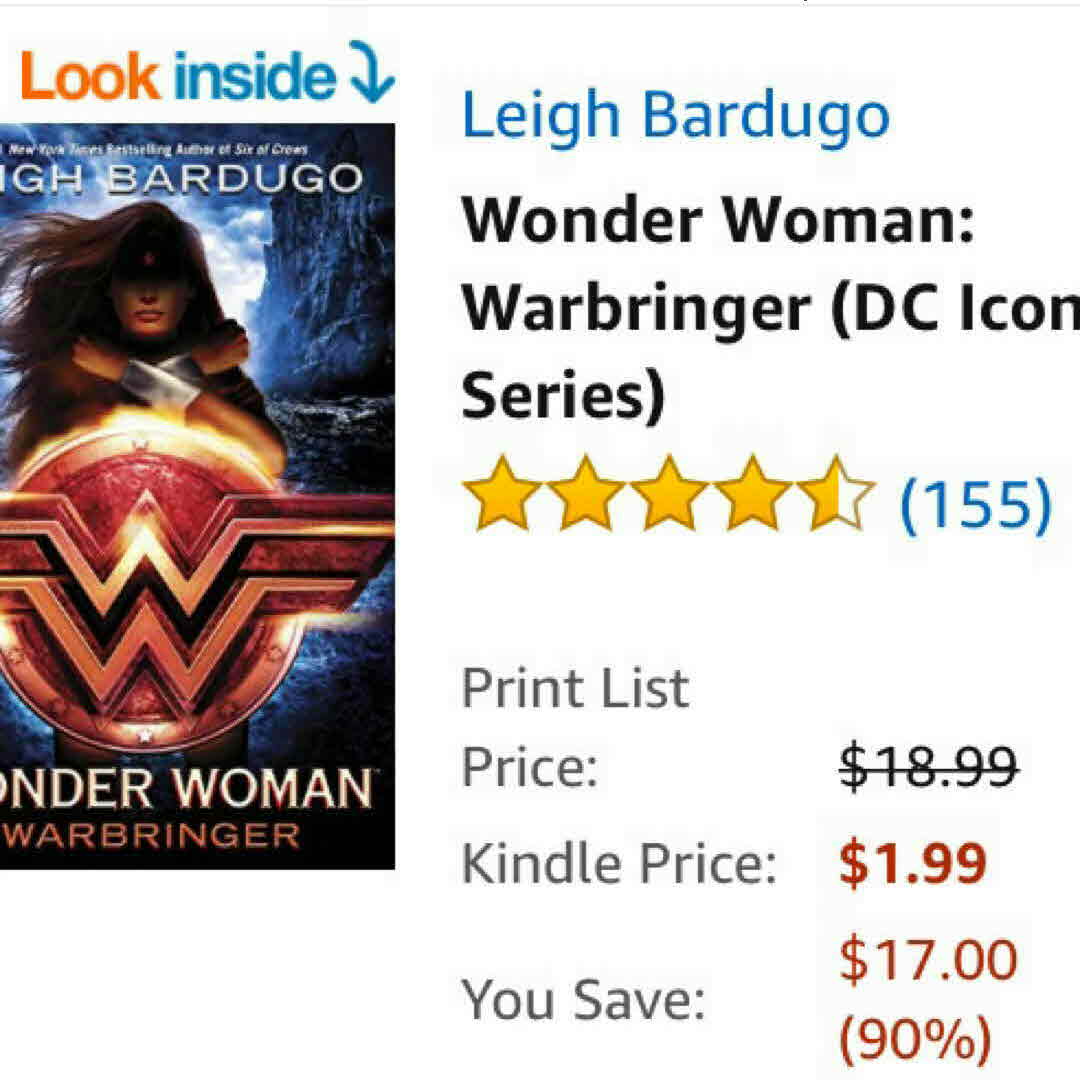Click the second gold rating star
The width and height of the screenshot is (1080, 1080).
click(585, 494)
